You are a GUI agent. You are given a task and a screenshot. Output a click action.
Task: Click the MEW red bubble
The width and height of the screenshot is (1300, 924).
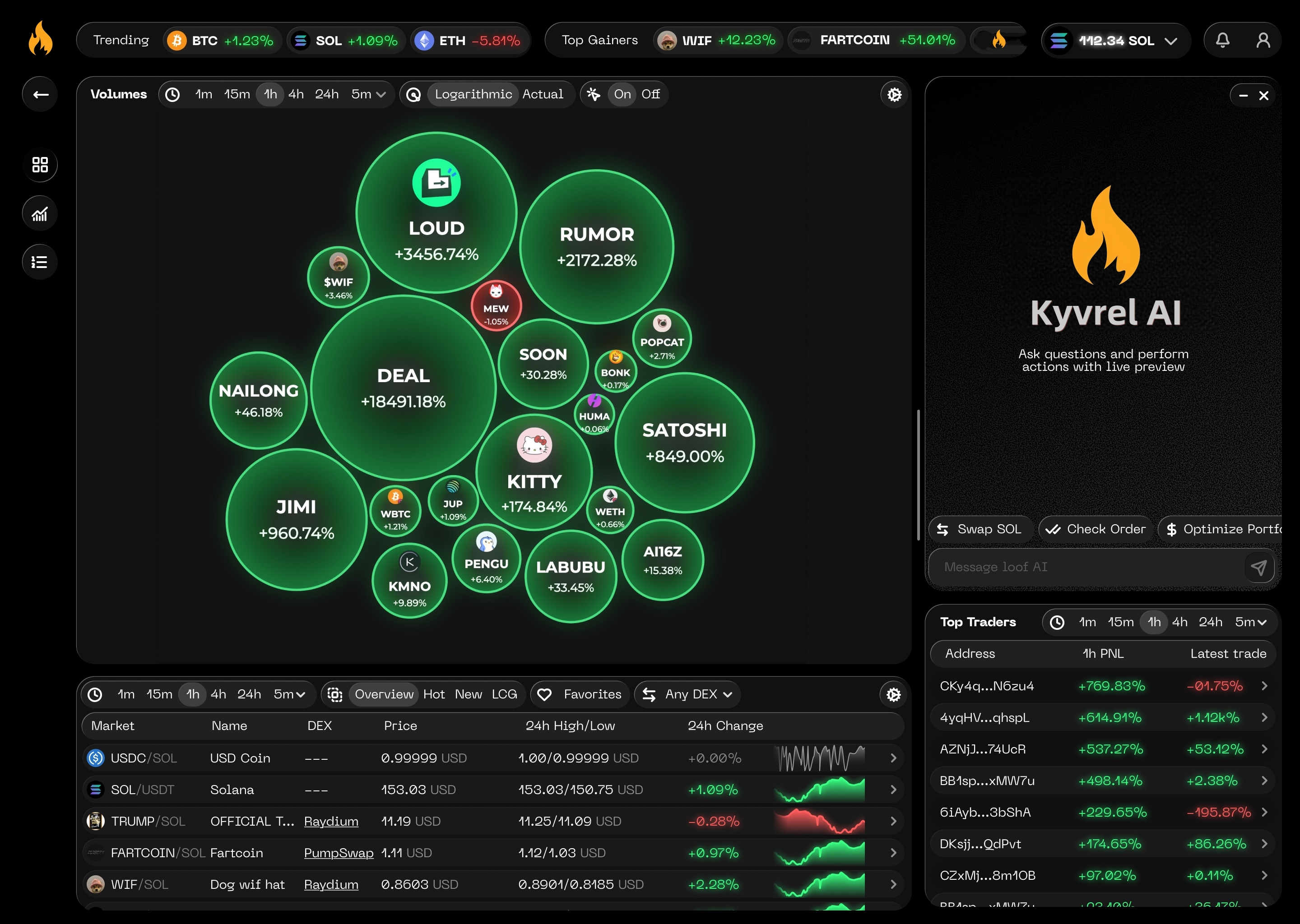[x=496, y=306]
